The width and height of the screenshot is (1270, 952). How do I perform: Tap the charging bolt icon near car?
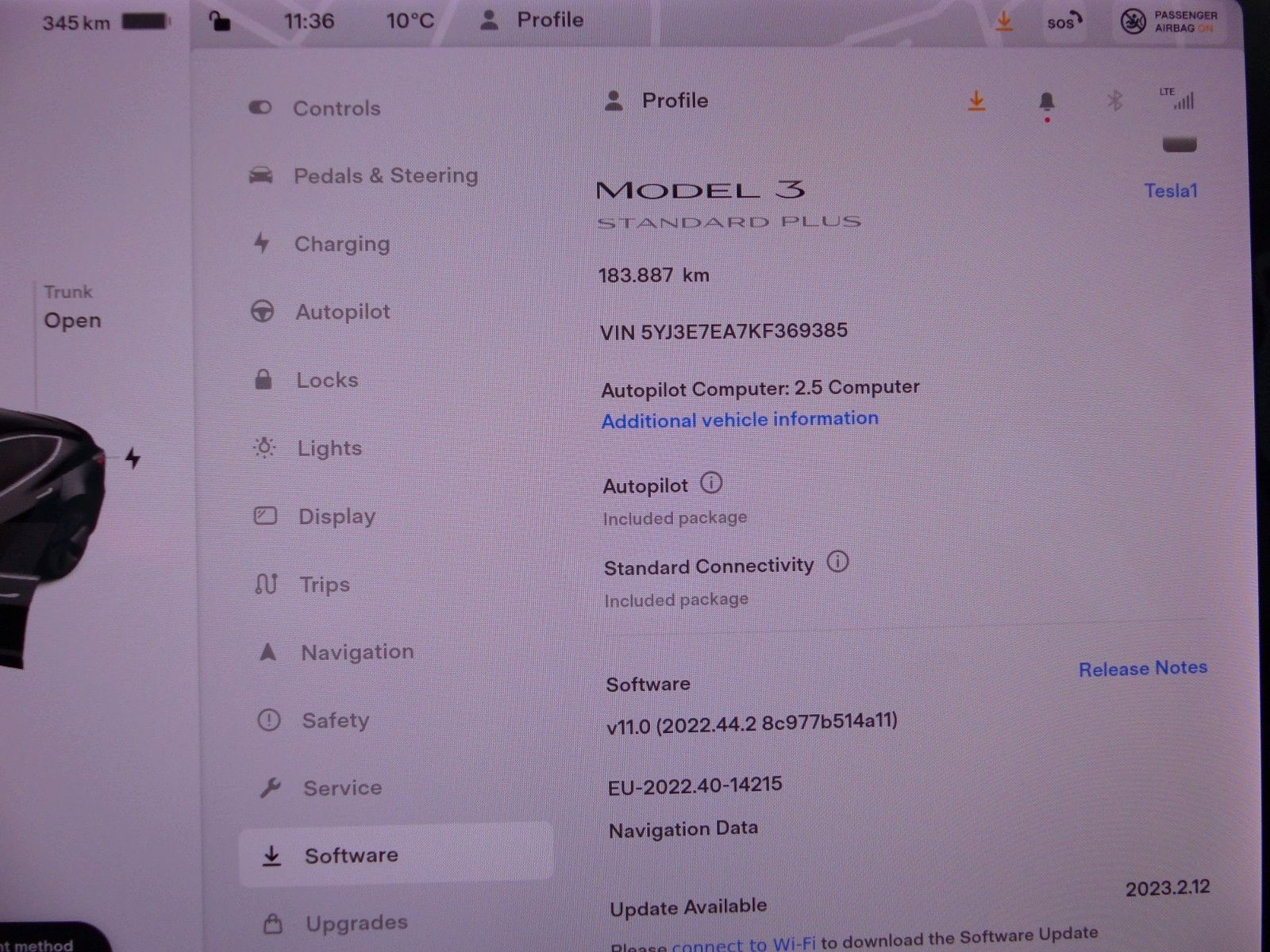point(133,458)
